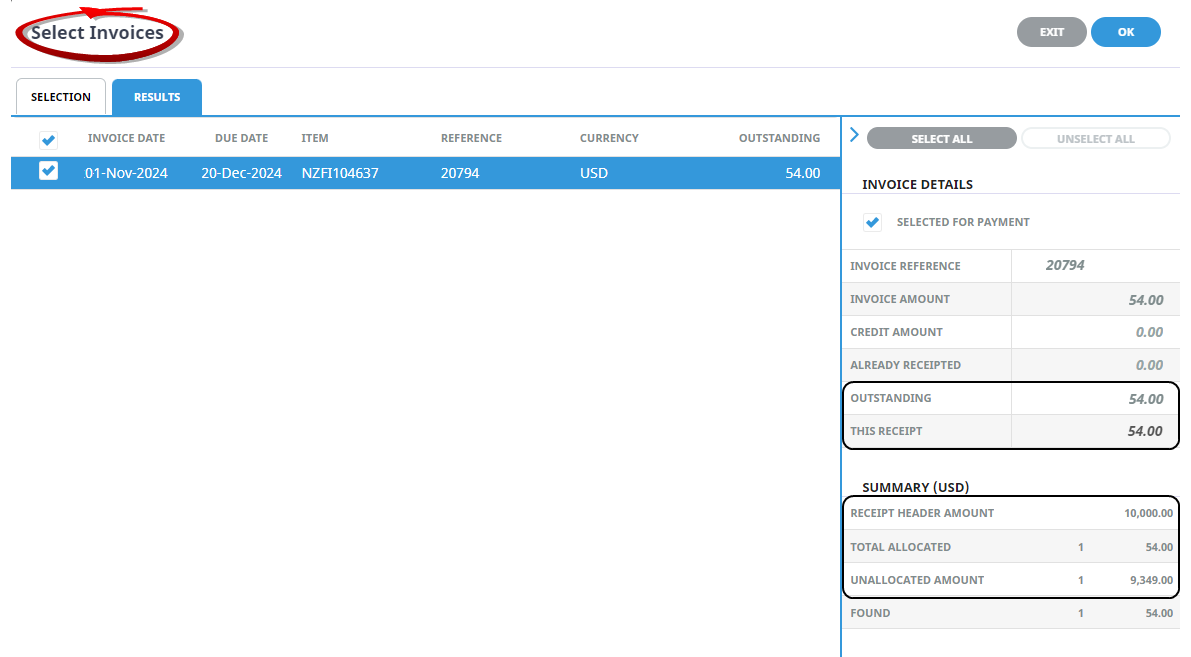Viewport: 1191px width, 657px height.
Task: Click the Unselect All button
Action: [1095, 139]
